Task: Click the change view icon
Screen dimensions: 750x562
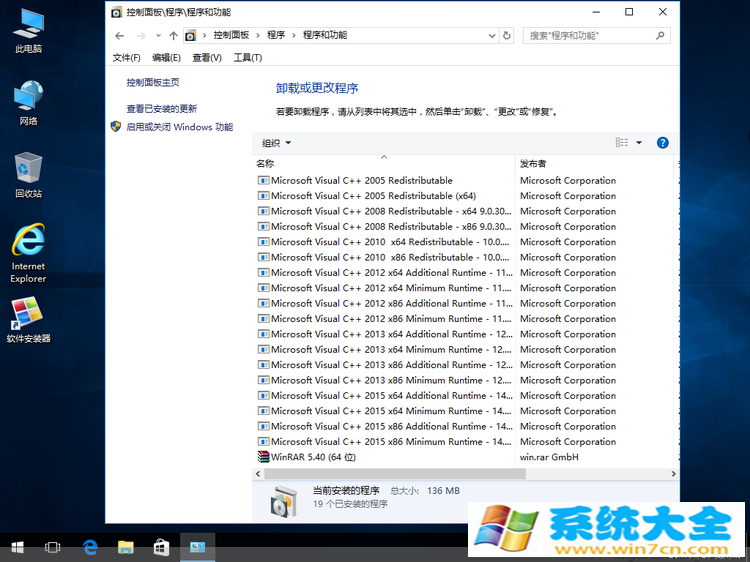Action: coord(621,143)
